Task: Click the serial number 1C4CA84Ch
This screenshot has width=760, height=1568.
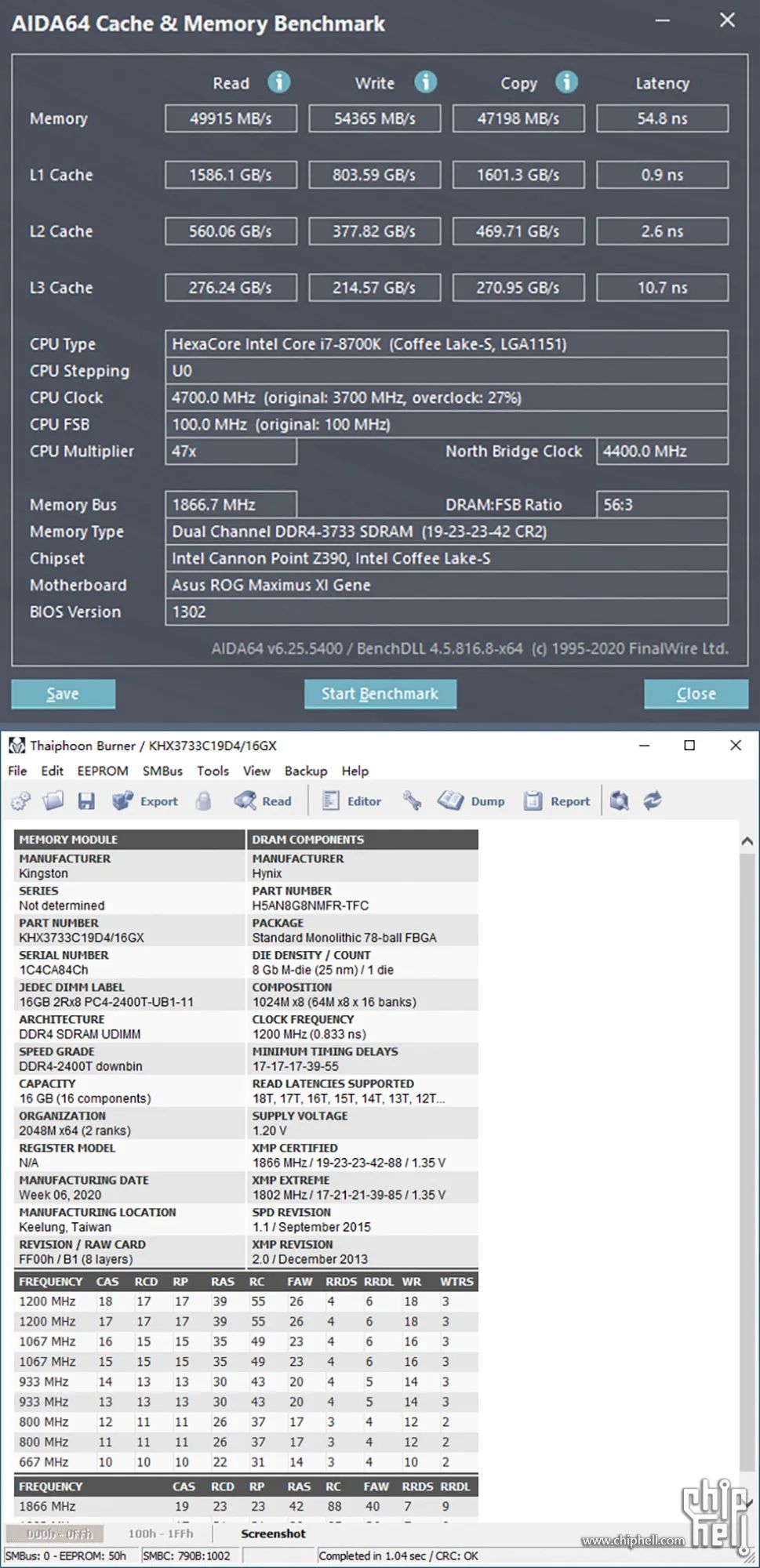Action: [x=54, y=970]
